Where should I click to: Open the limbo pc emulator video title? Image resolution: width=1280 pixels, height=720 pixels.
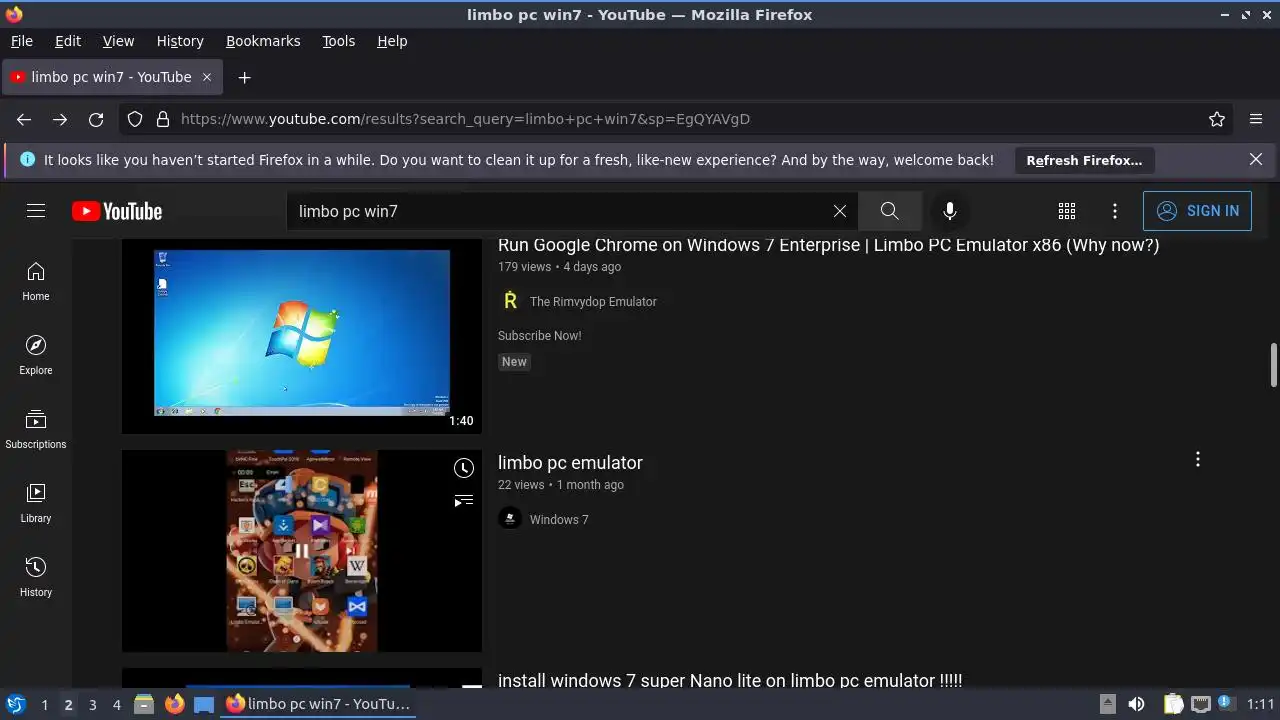(570, 463)
